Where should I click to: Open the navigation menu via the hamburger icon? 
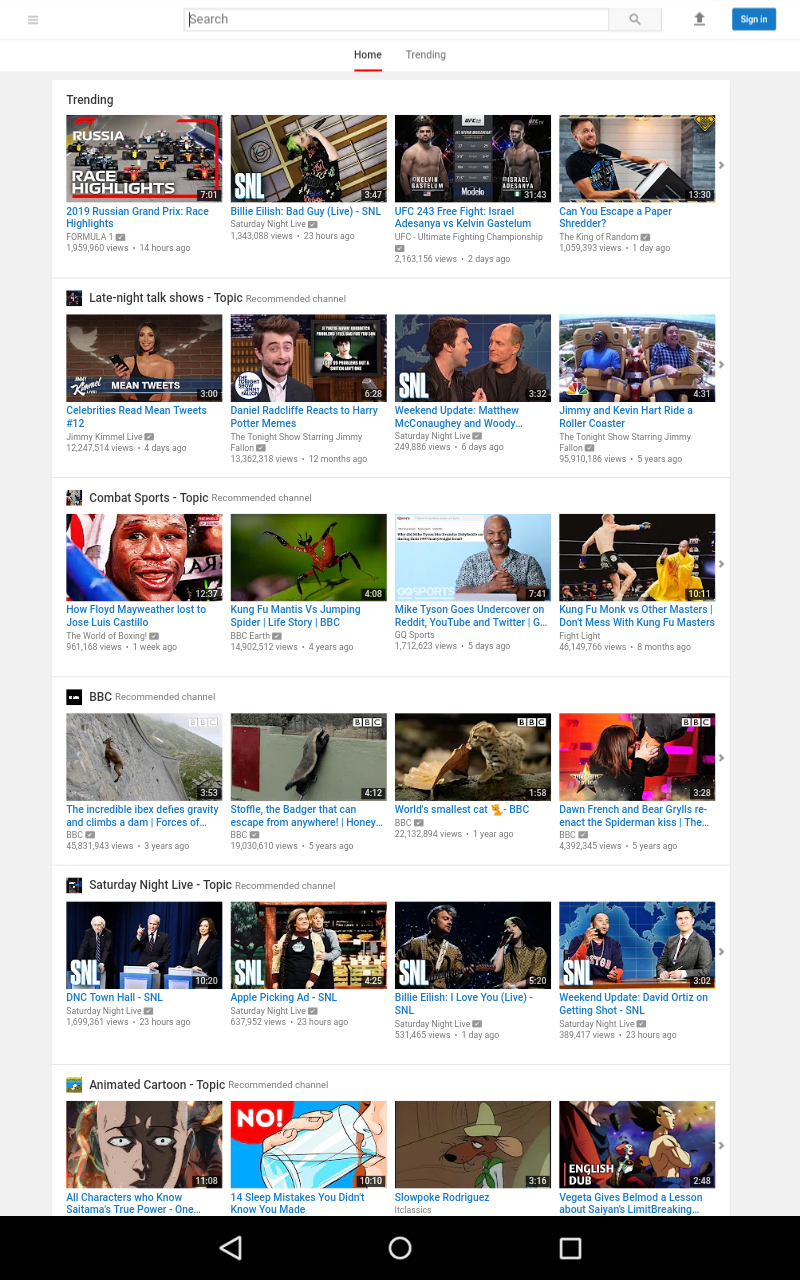pos(33,19)
